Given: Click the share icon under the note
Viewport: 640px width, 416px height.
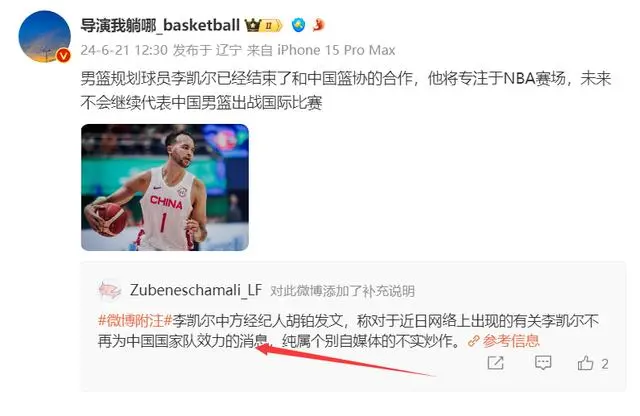Looking at the screenshot, I should (496, 363).
